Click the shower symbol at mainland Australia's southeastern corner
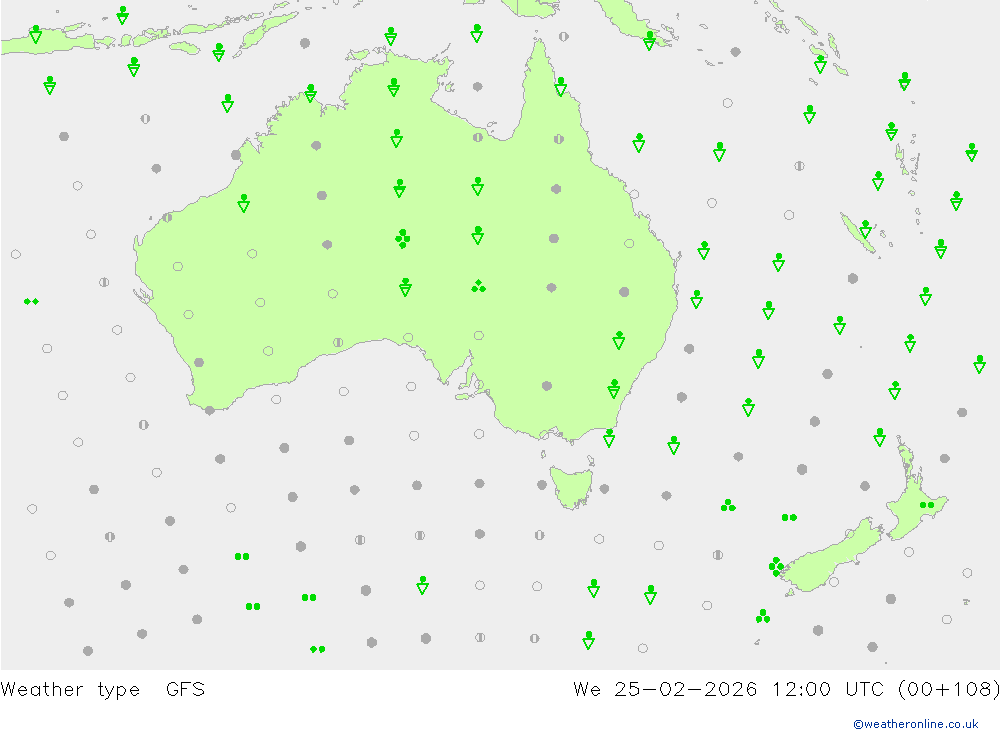 point(609,438)
